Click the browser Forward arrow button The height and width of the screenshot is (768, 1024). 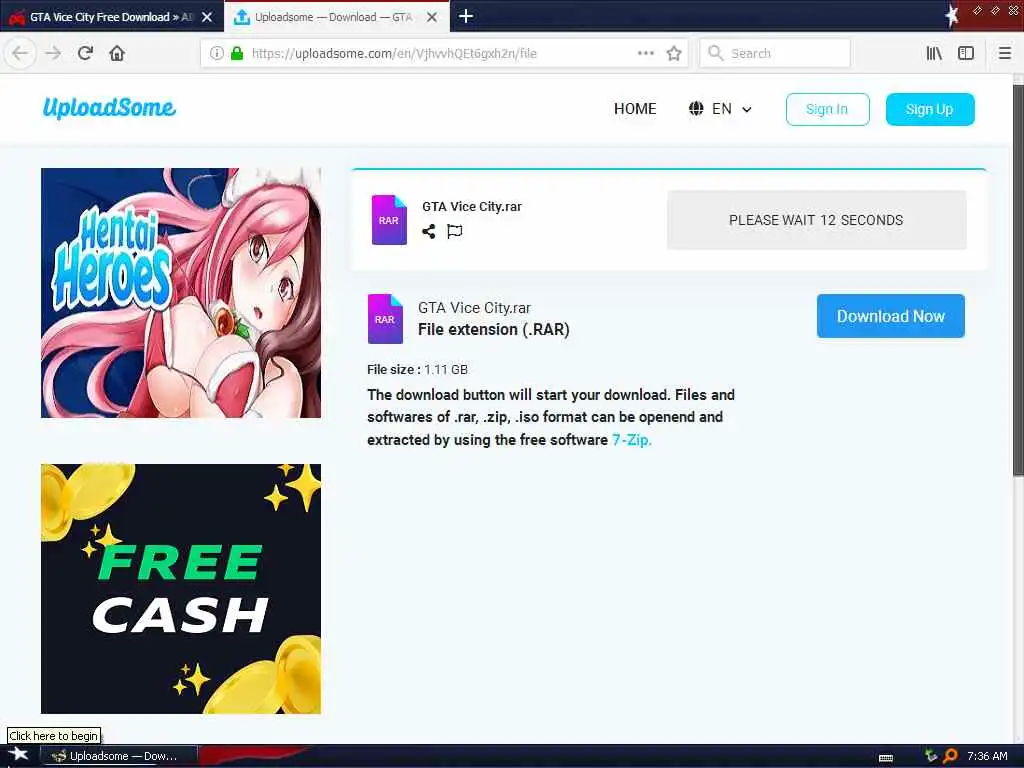[53, 53]
